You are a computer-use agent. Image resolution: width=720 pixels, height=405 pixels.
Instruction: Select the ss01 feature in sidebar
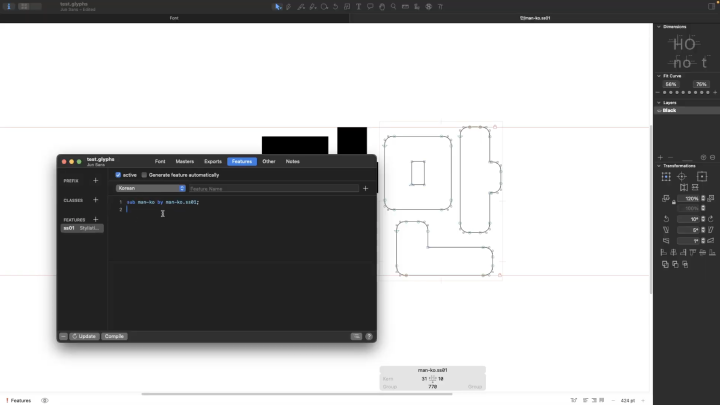coord(82,228)
